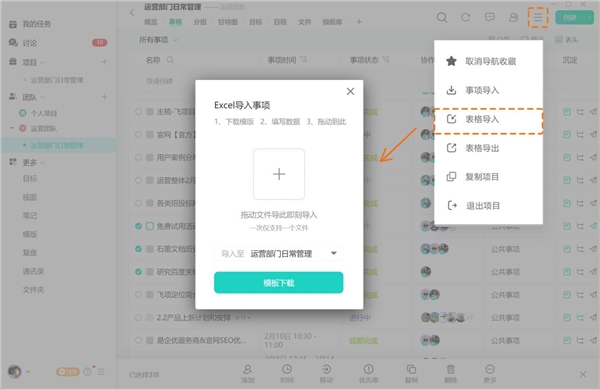Click the 模板下载 button
600x389 pixels.
279,283
